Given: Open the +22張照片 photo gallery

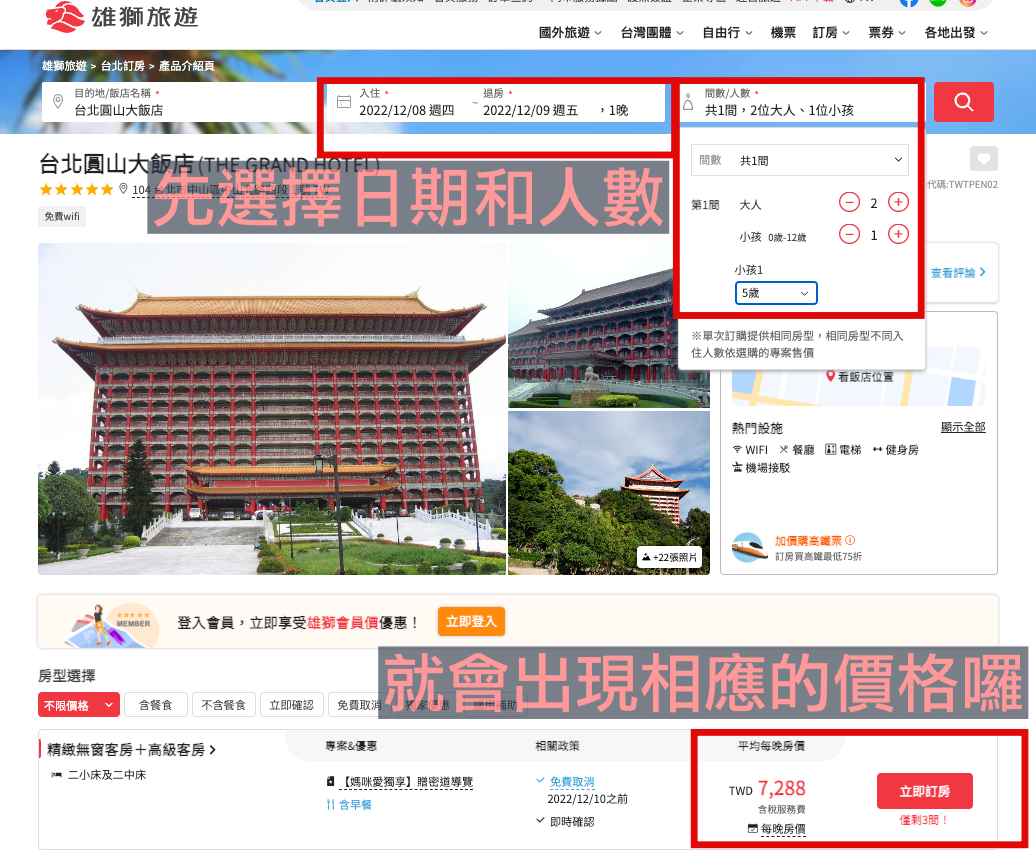Looking at the screenshot, I should pos(669,557).
